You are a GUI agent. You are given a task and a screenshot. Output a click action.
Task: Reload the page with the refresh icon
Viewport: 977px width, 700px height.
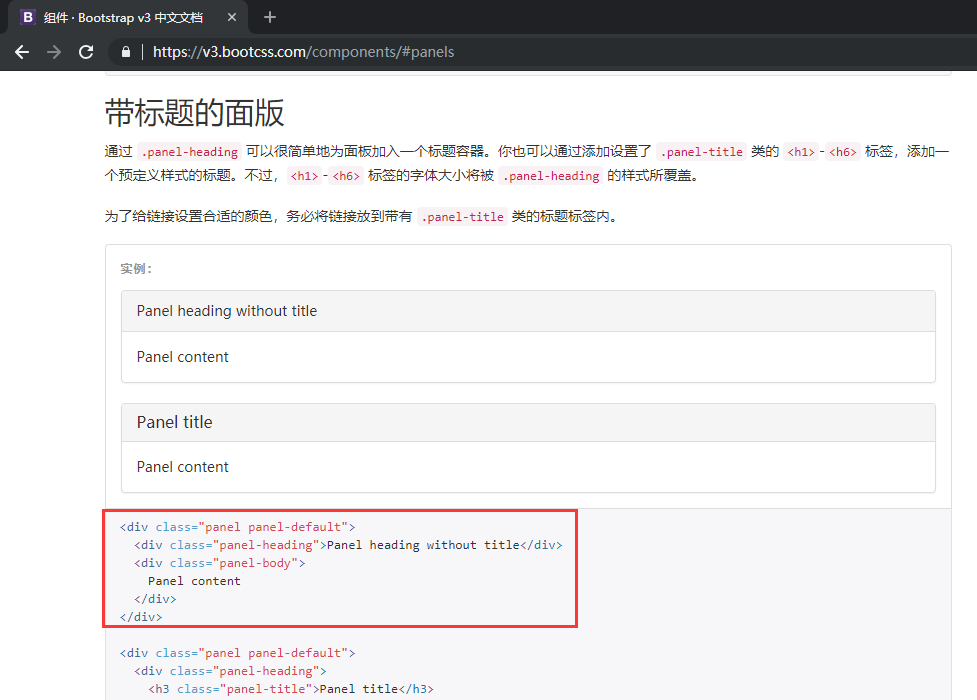[86, 52]
